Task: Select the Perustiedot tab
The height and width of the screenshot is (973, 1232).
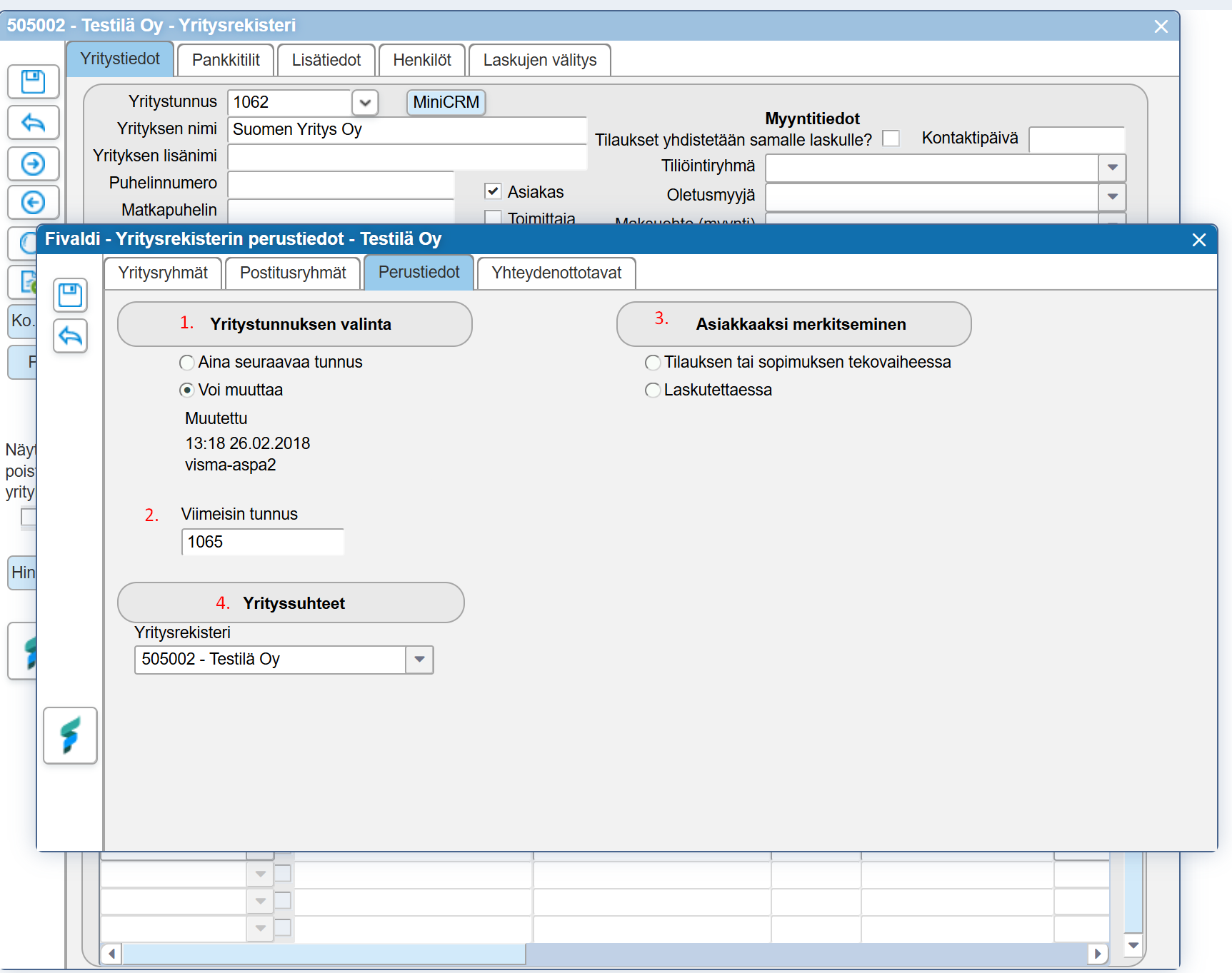Action: click(419, 272)
